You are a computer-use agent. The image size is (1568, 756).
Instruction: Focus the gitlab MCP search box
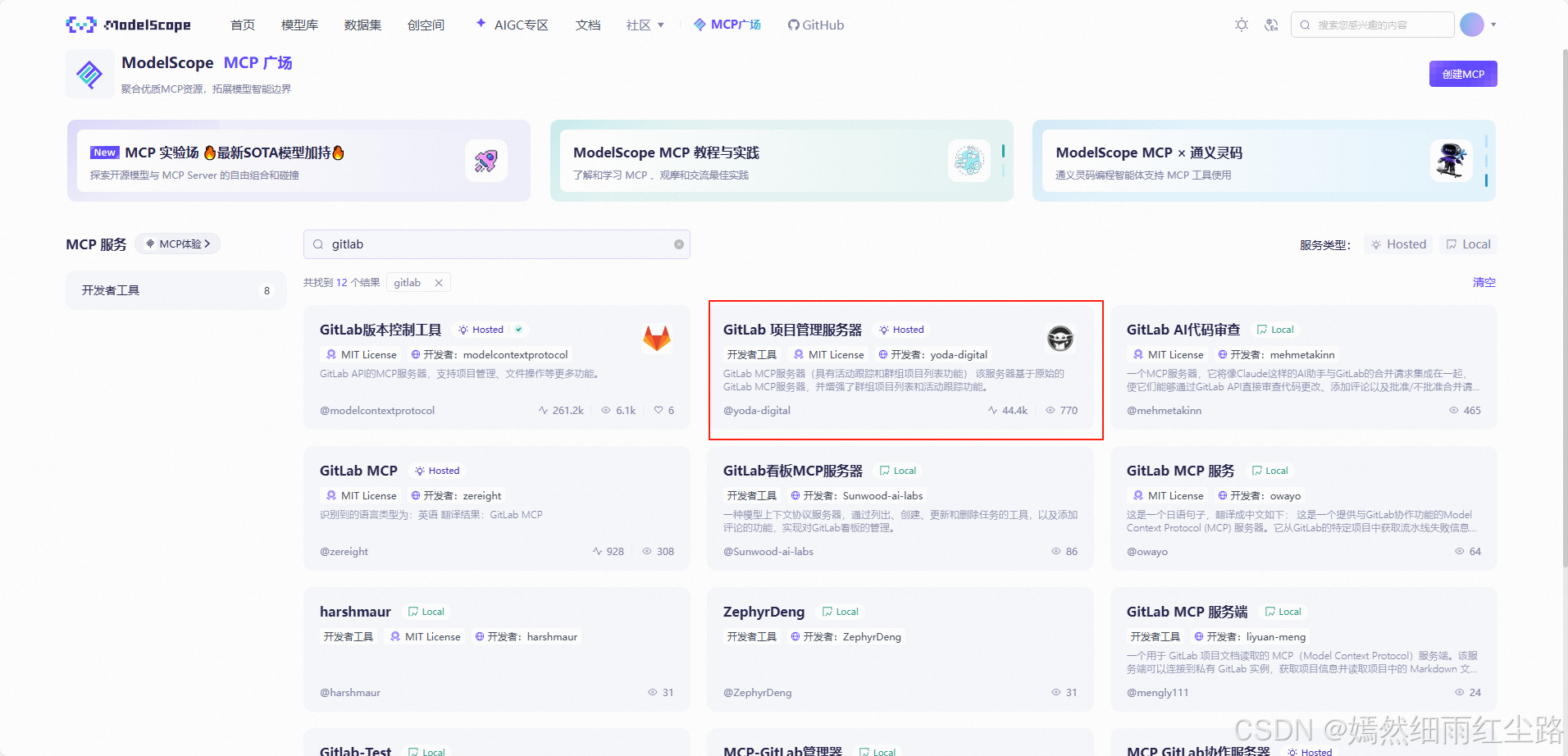click(x=497, y=244)
